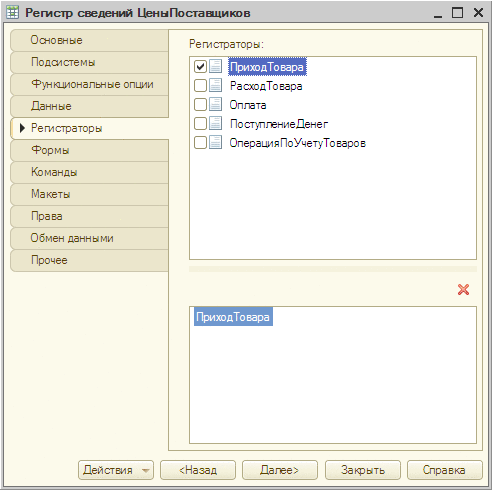Select the Обмен данными tab
The image size is (492, 490).
[x=89, y=238]
